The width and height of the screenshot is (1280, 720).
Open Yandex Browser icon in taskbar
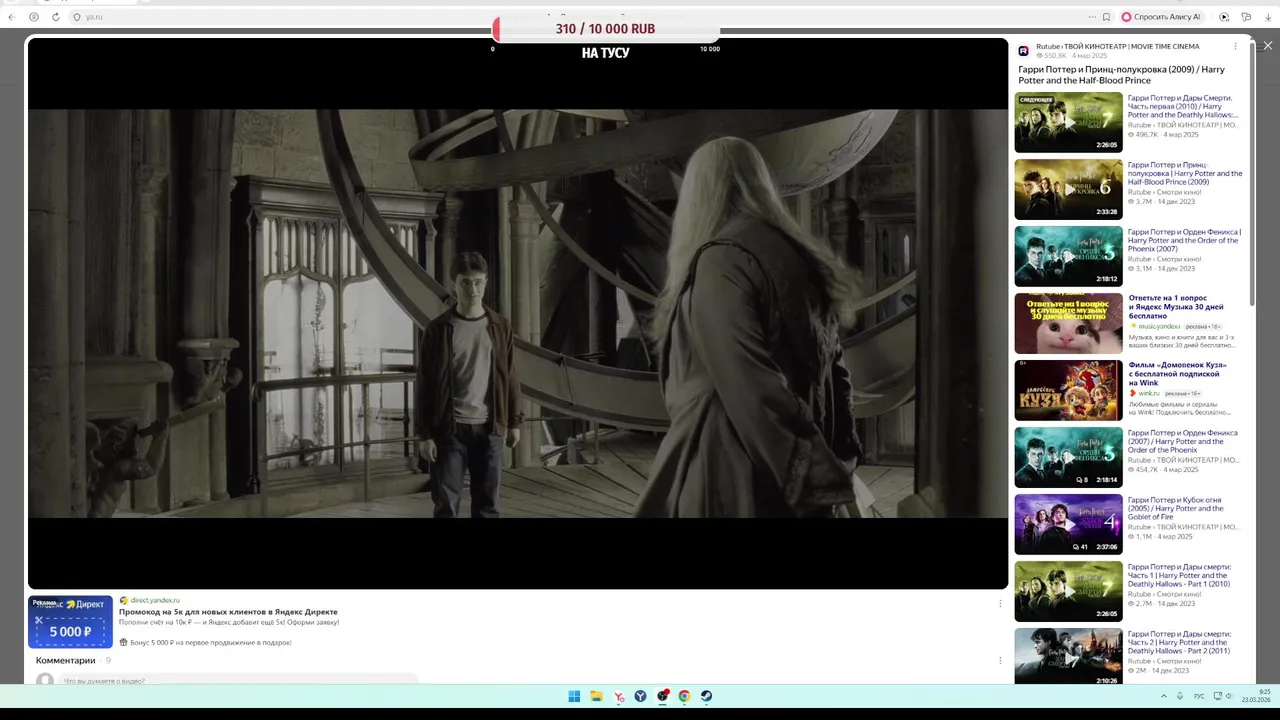(x=640, y=696)
